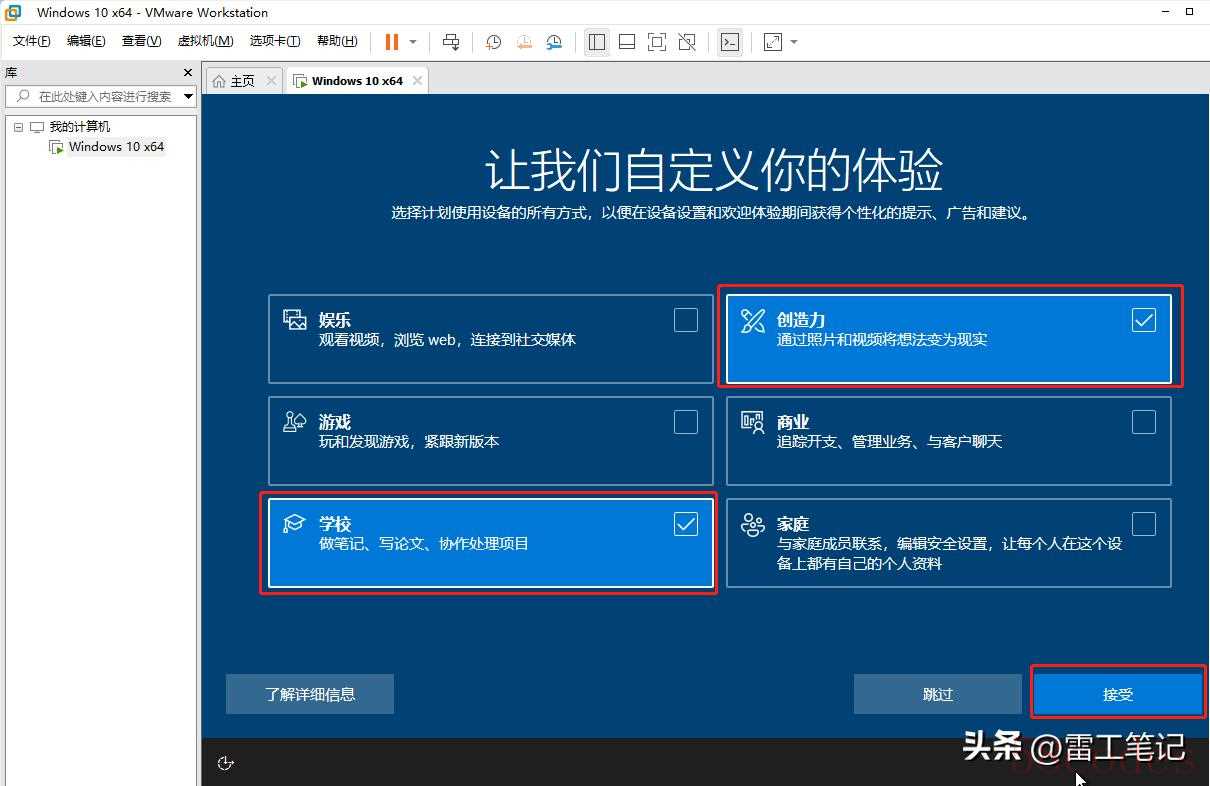Image resolution: width=1210 pixels, height=786 pixels.
Task: Check the 娱乐 (Entertainment) checkbox
Action: click(x=685, y=320)
